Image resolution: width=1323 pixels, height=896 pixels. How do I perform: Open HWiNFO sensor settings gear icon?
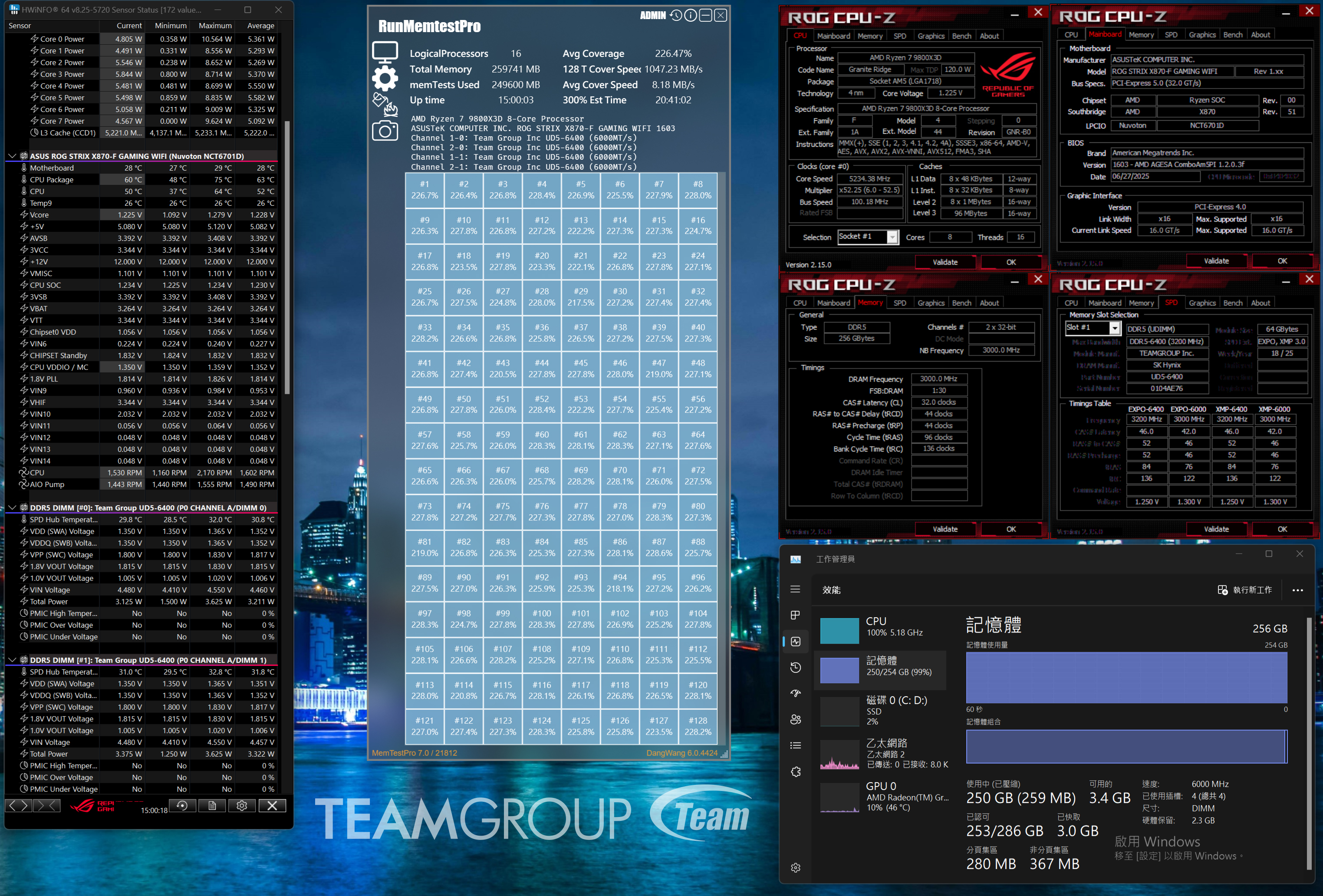click(242, 805)
